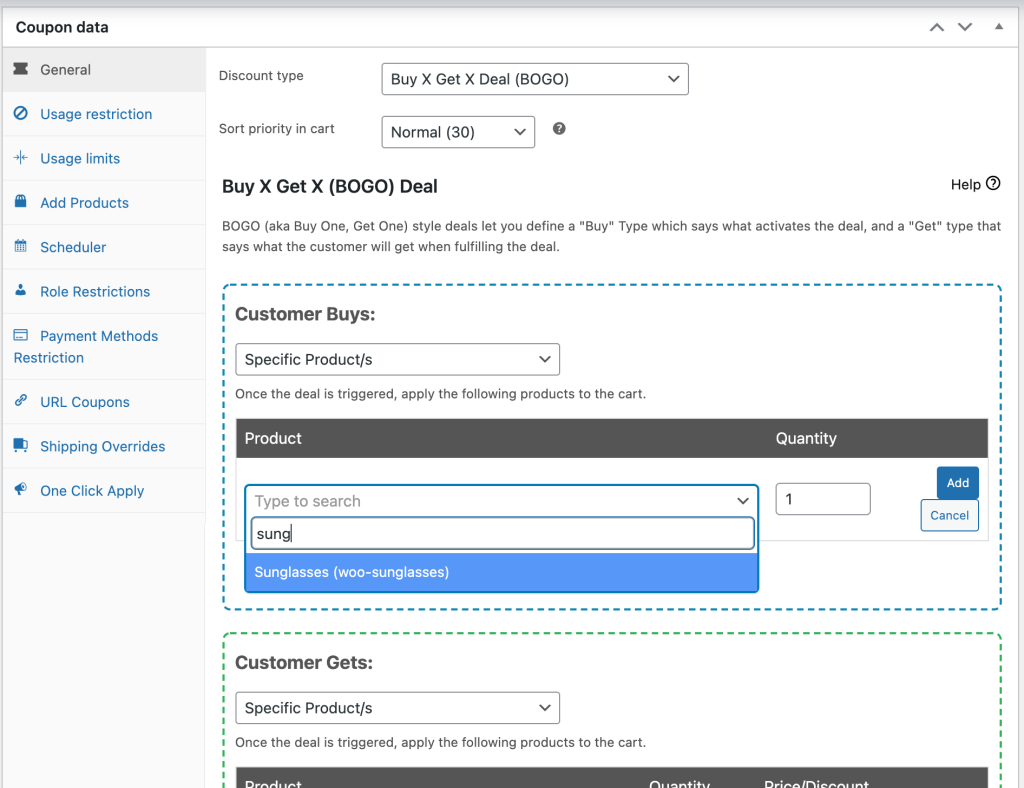Open Customer Buys type dropdown
This screenshot has width=1024, height=788.
(x=397, y=359)
